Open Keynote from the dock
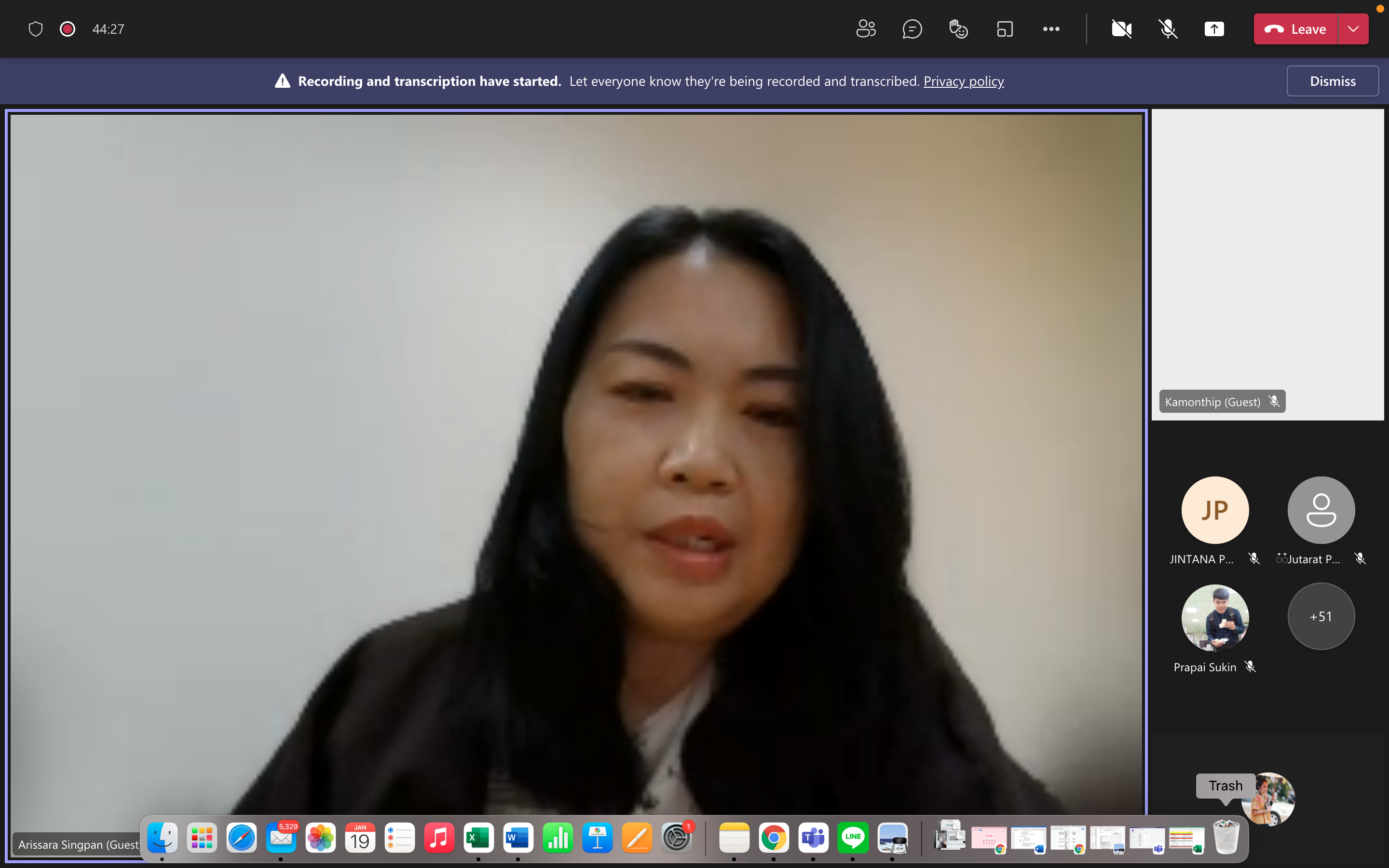 tap(598, 838)
